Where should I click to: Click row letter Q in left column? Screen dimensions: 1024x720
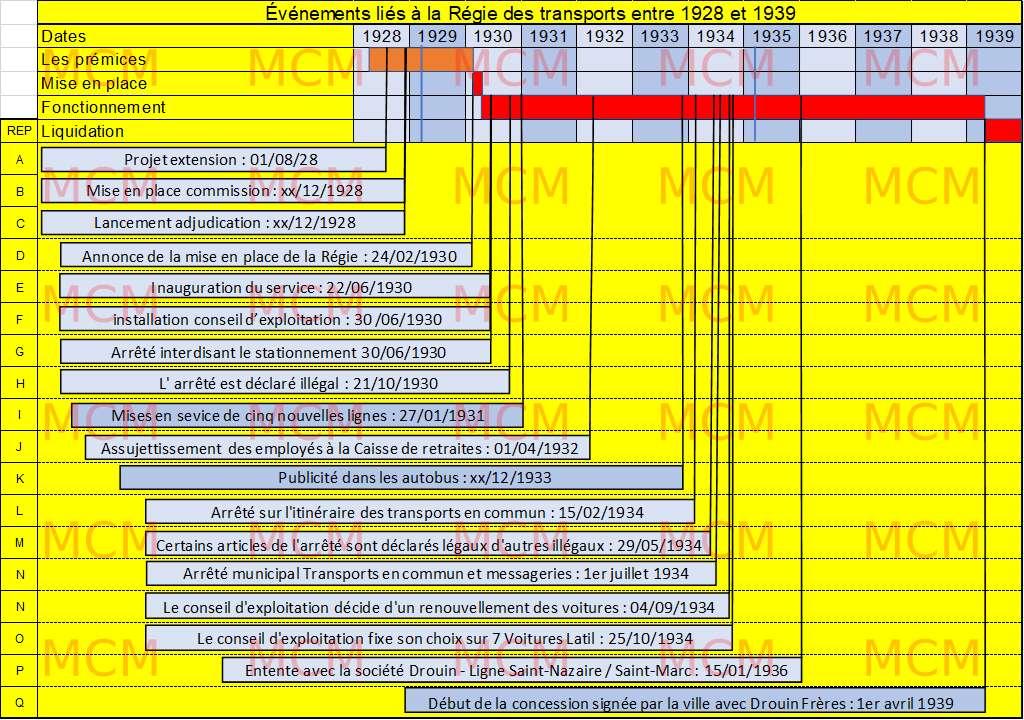click(x=19, y=702)
